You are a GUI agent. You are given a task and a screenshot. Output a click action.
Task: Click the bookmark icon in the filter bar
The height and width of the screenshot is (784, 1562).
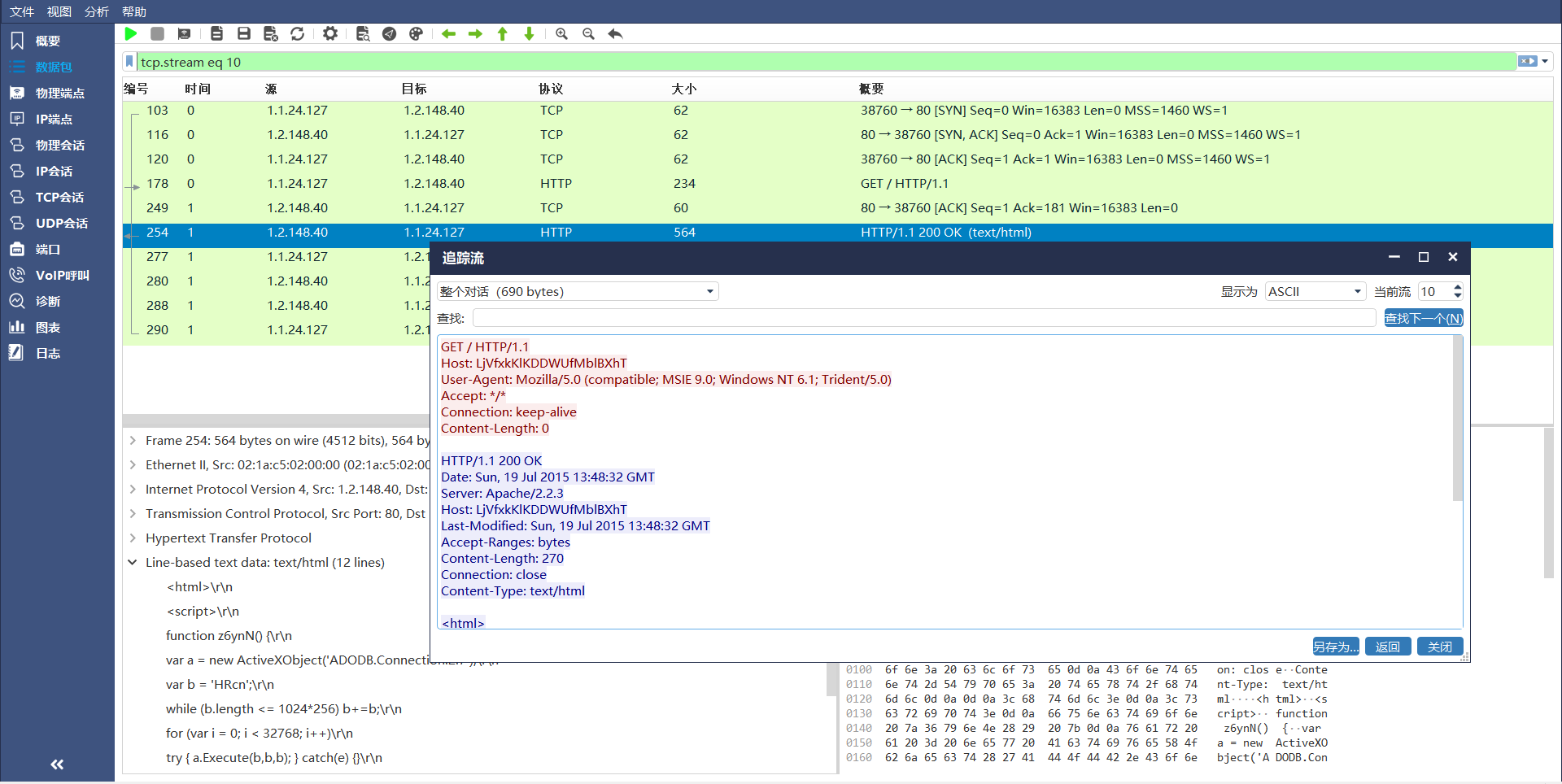[129, 62]
